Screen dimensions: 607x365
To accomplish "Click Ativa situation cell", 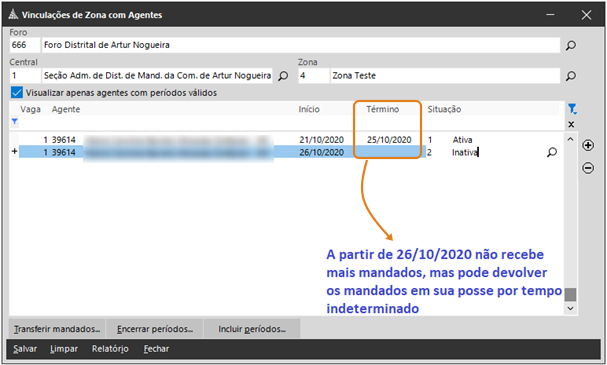I will 462,140.
